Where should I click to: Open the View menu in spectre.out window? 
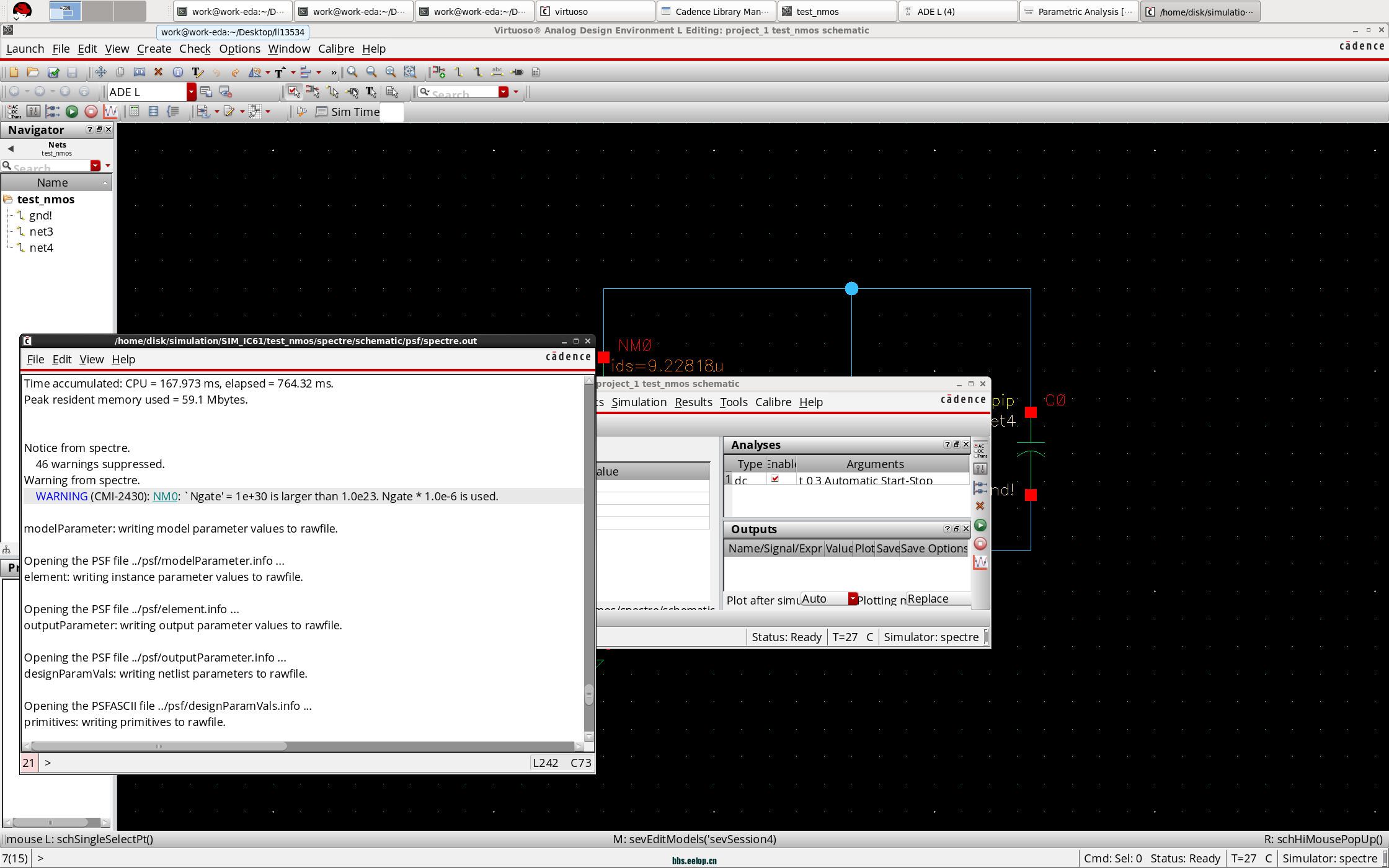coord(92,359)
